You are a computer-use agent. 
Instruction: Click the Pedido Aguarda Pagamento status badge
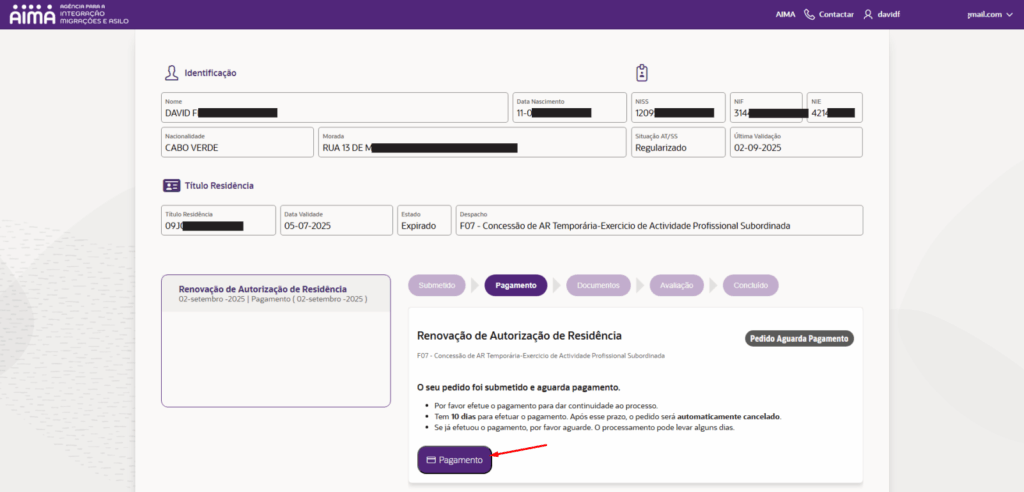point(799,338)
